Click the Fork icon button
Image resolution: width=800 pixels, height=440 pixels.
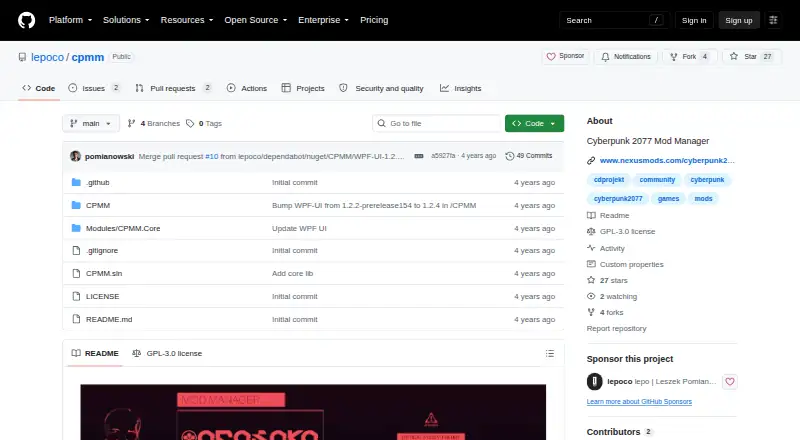point(673,57)
